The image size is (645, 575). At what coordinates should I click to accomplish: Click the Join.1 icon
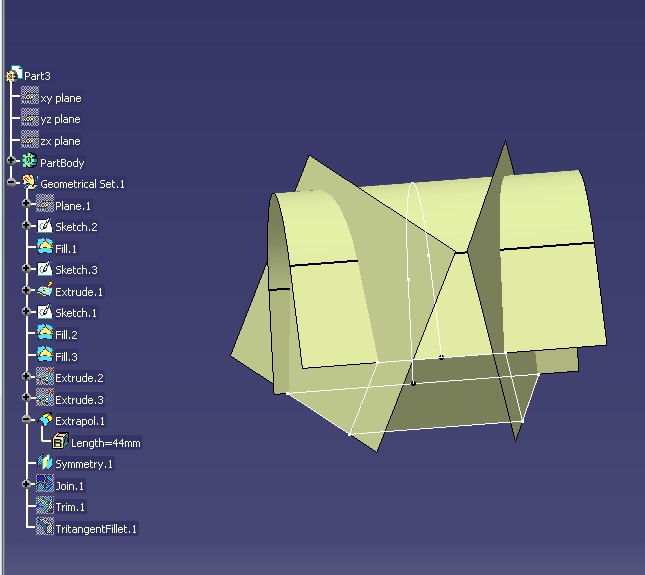tap(45, 484)
